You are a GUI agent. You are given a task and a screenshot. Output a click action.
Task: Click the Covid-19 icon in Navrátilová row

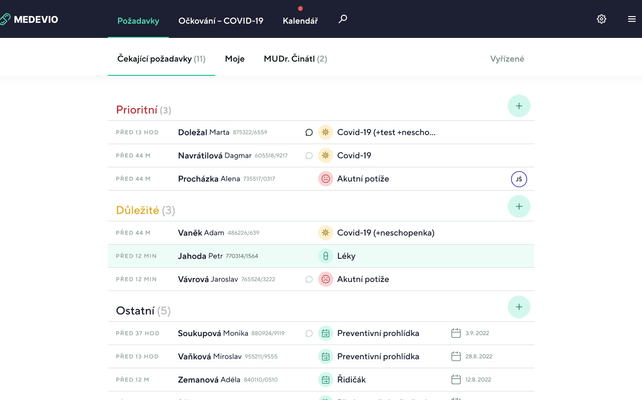[x=325, y=156]
